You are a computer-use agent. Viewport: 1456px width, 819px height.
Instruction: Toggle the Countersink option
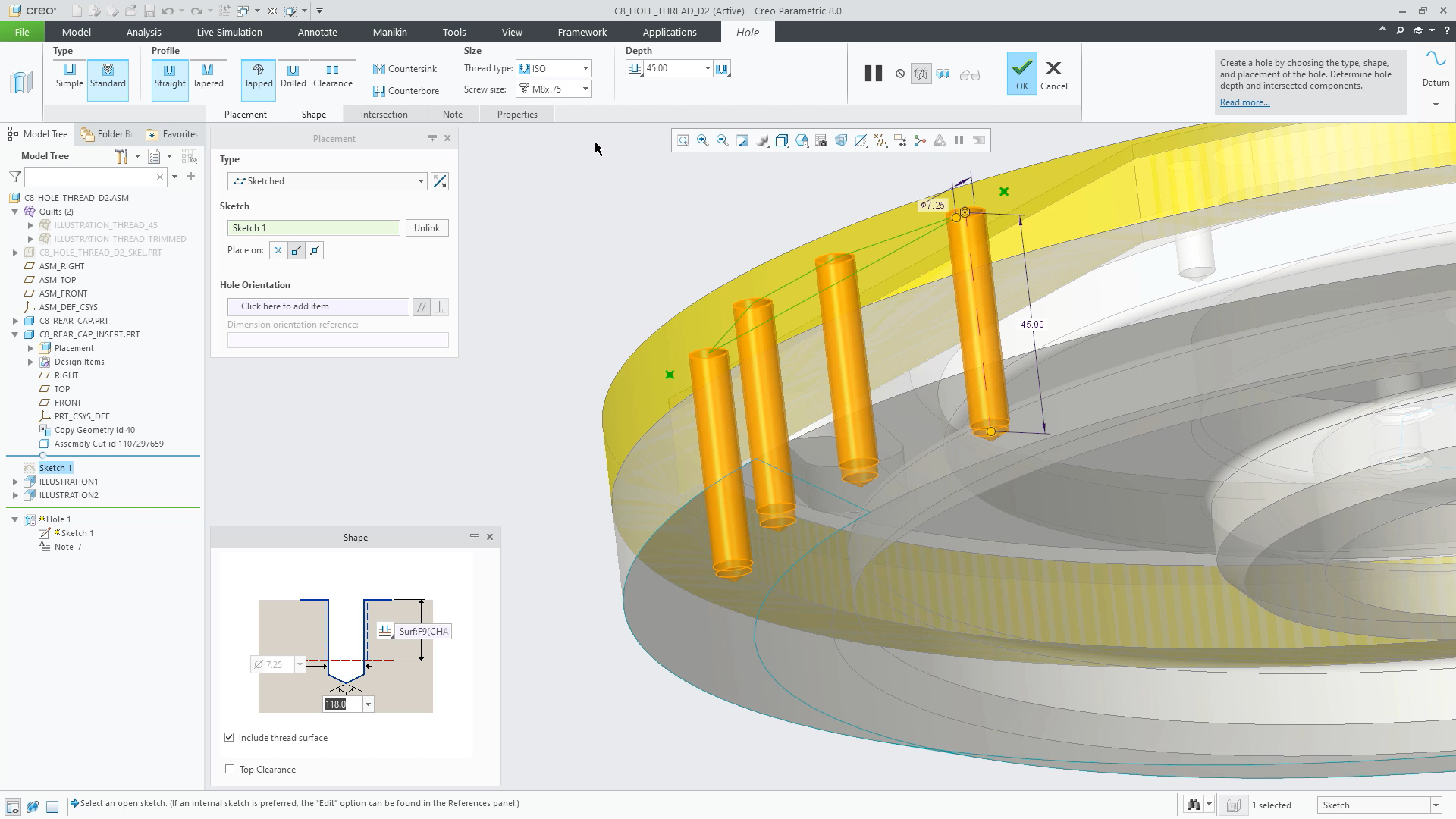pyautogui.click(x=405, y=69)
